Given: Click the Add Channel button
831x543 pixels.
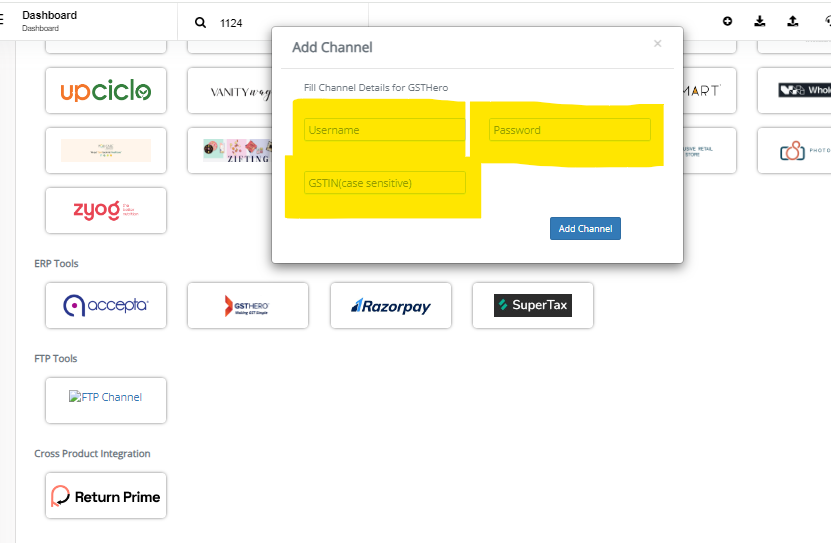Looking at the screenshot, I should click(x=585, y=229).
